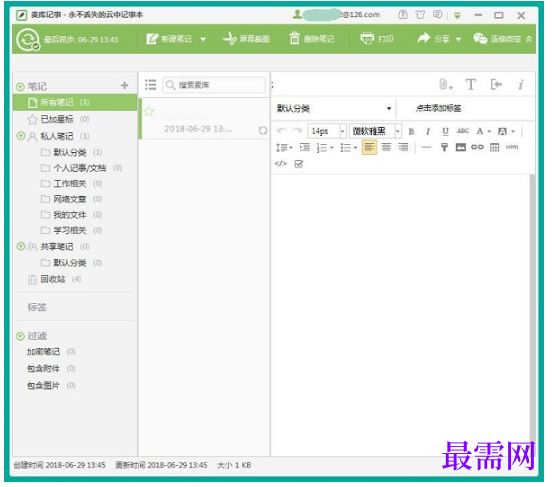Toggle italic formatting

coord(428,131)
